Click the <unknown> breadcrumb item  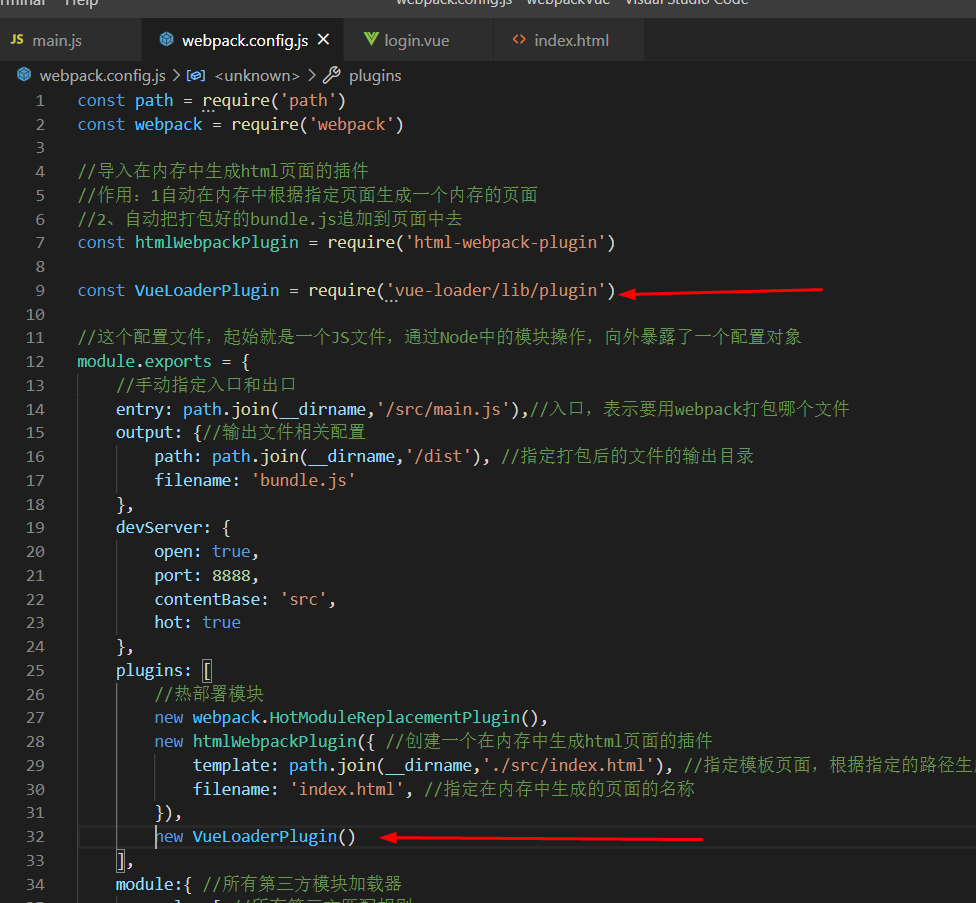pos(256,74)
